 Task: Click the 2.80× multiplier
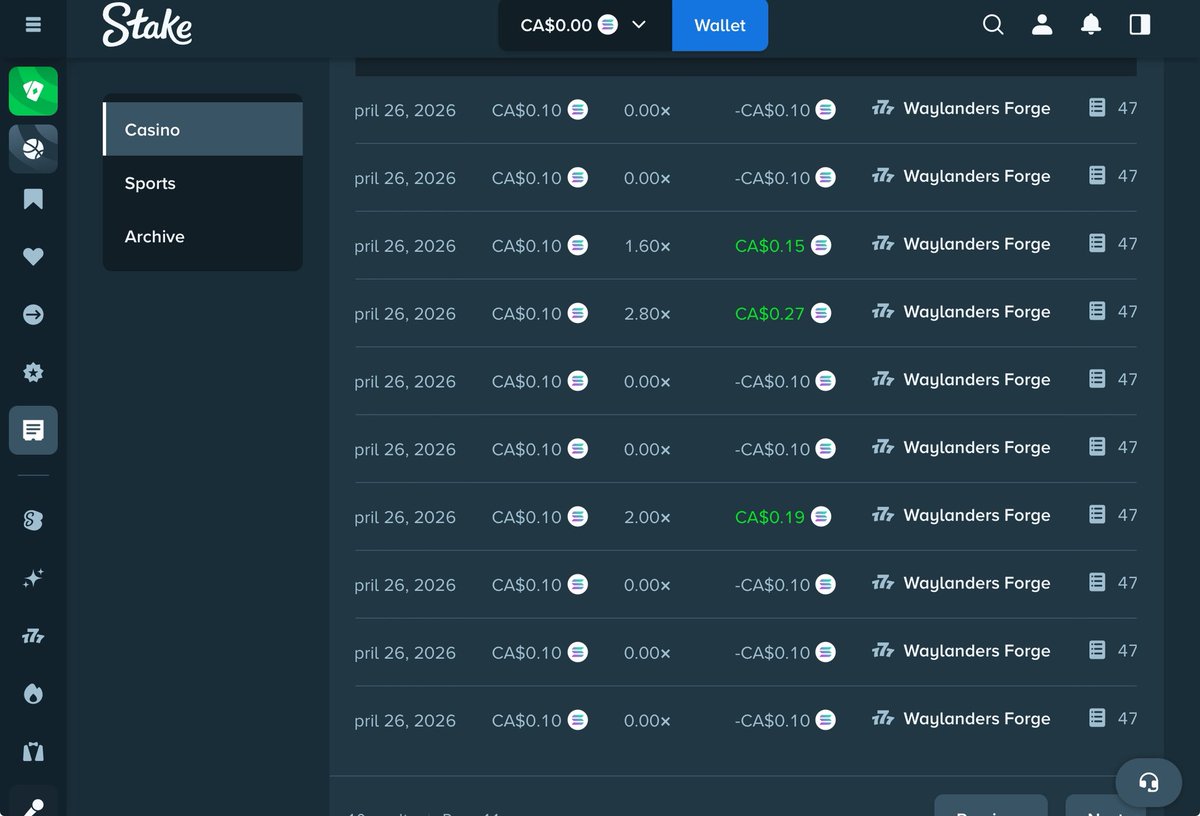click(647, 313)
